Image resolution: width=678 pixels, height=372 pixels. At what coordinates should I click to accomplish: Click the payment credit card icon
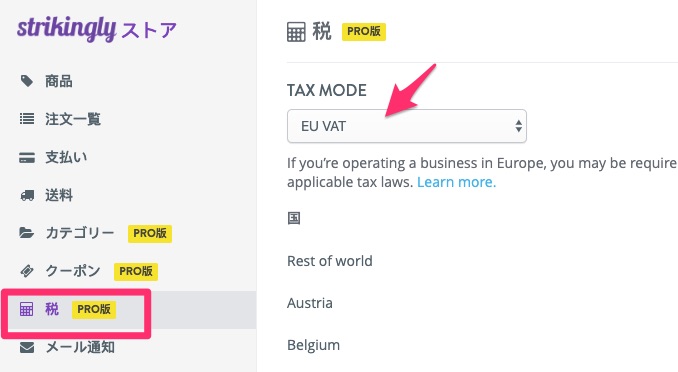(x=27, y=157)
